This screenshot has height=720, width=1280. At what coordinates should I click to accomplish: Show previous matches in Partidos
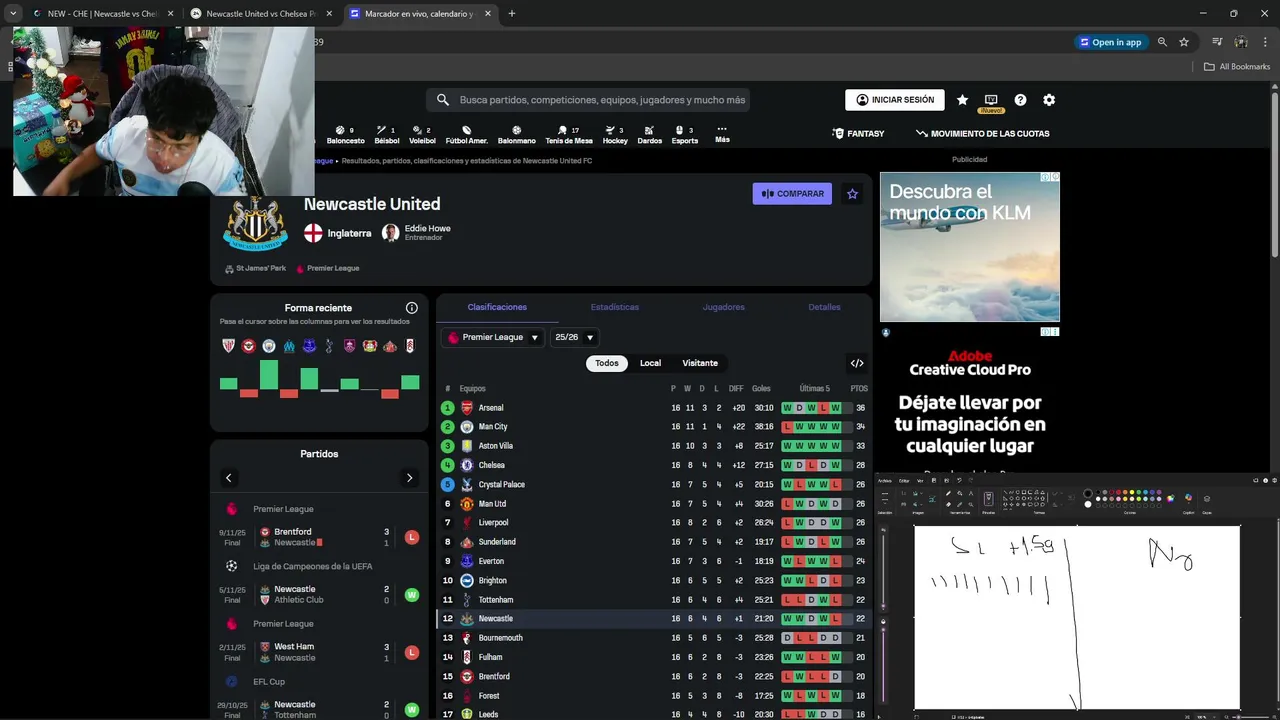pos(228,478)
